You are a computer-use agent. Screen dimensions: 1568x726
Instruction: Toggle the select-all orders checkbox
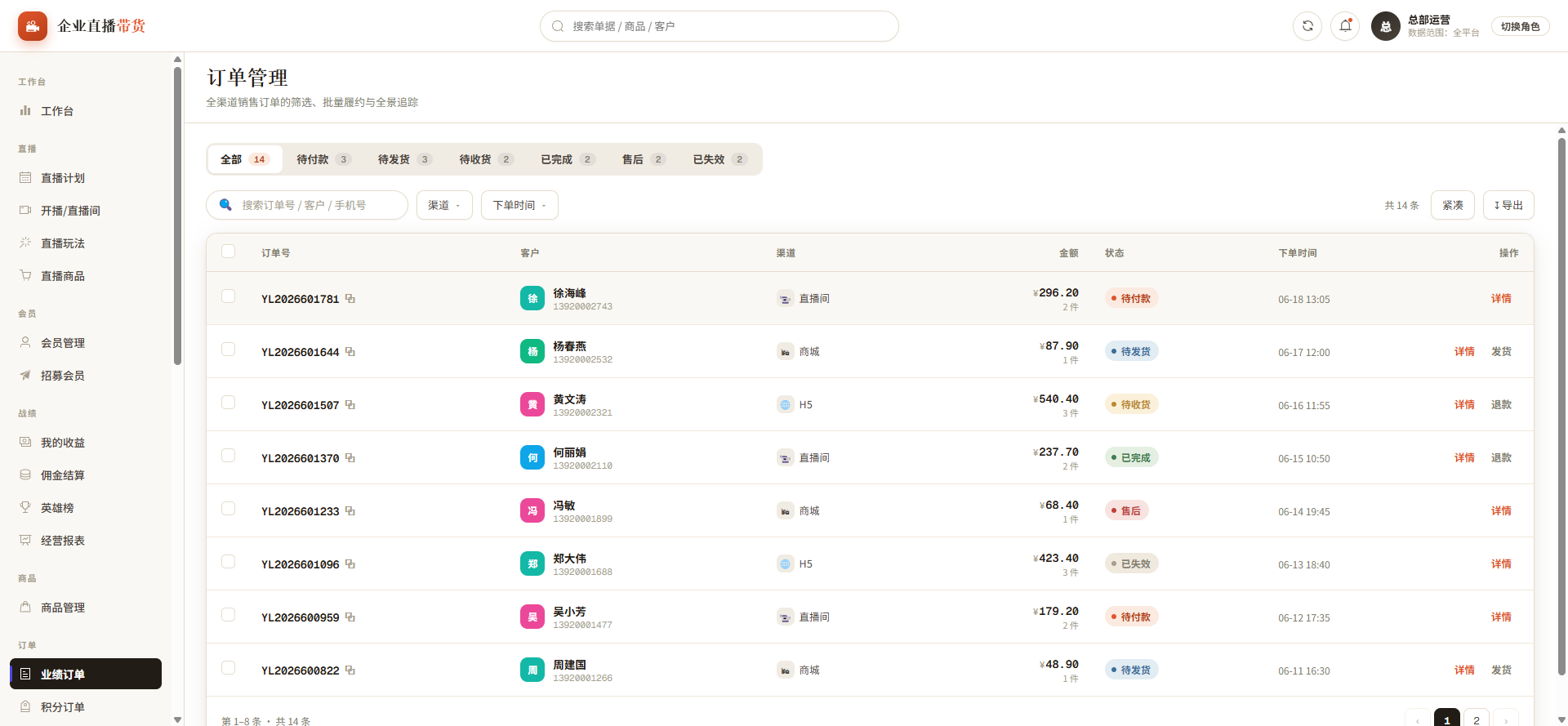[x=229, y=252]
